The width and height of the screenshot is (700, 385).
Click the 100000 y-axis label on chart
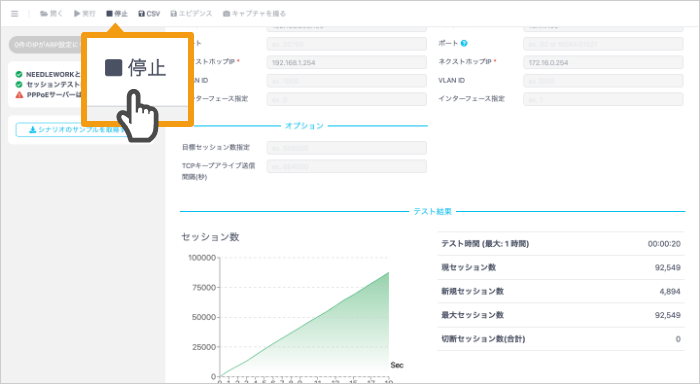202,258
